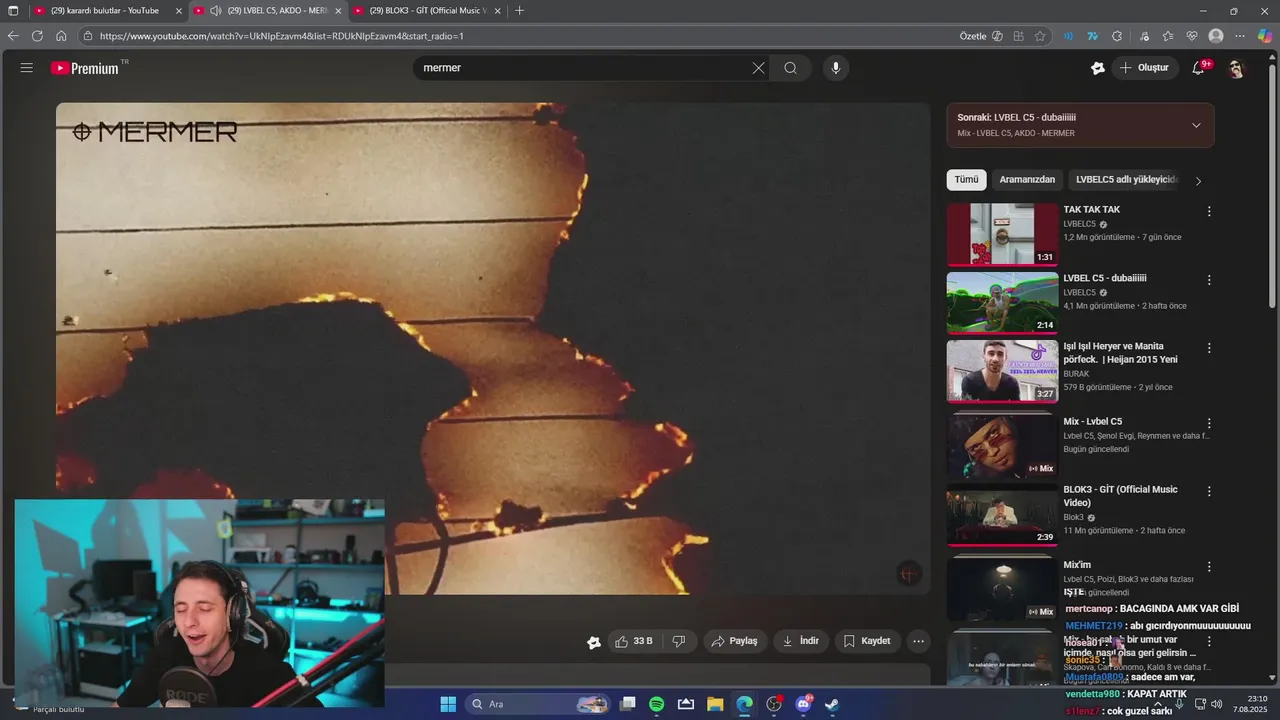Reload the page
The height and width of the screenshot is (720, 1280).
coord(37,36)
